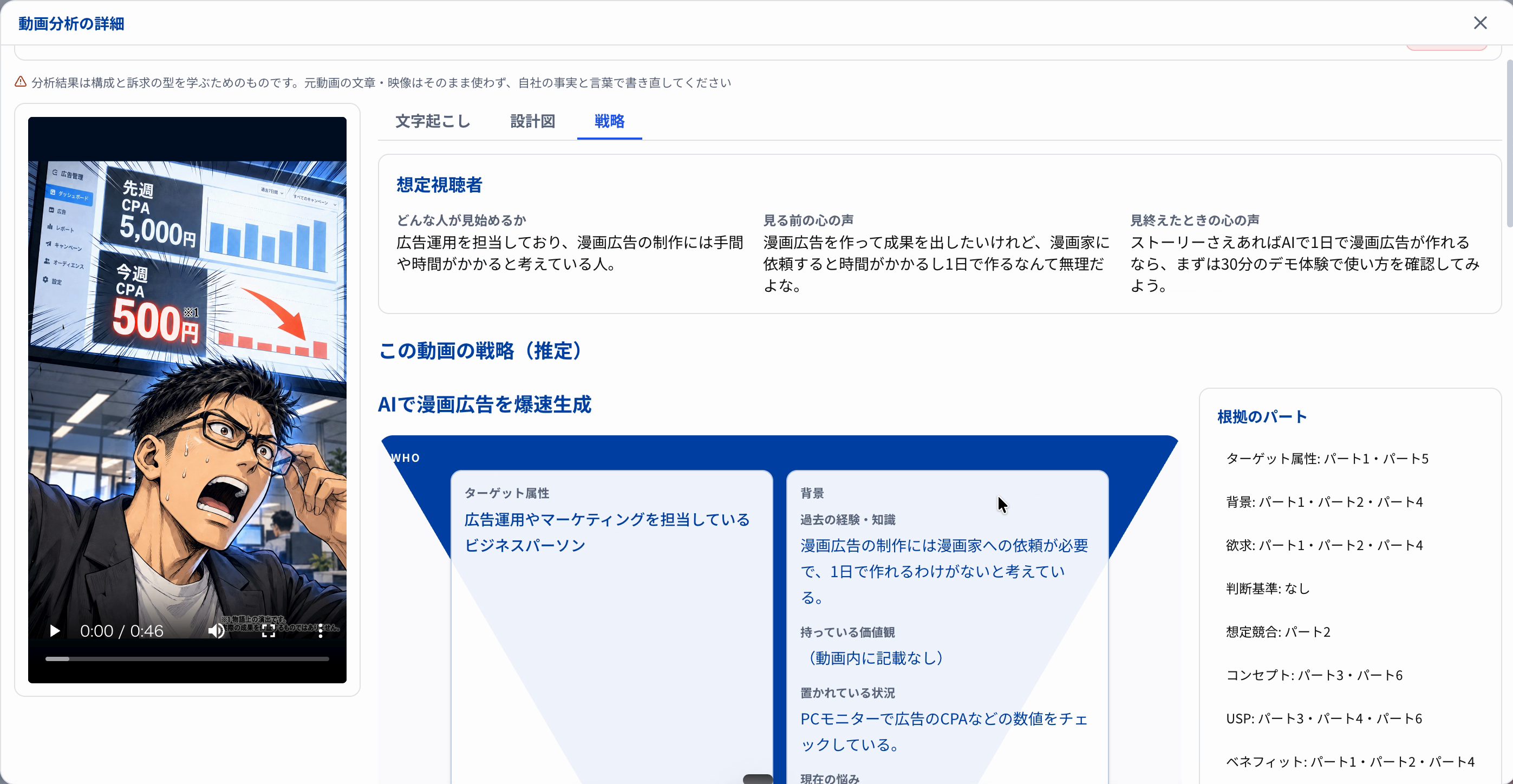Screen dimensions: 1513x784
Task: Click the 根拠のパート heading
Action: [1262, 417]
